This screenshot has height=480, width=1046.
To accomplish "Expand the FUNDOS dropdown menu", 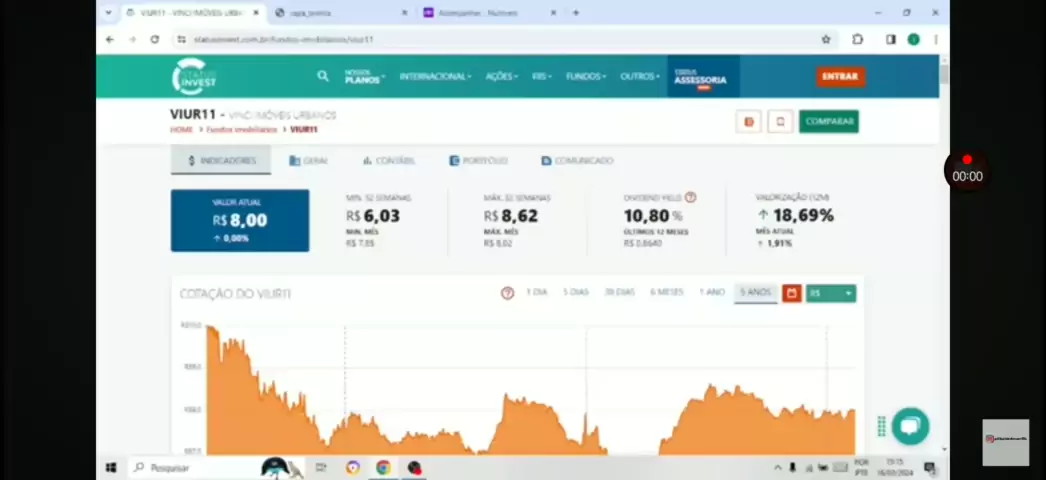I will click(x=585, y=77).
